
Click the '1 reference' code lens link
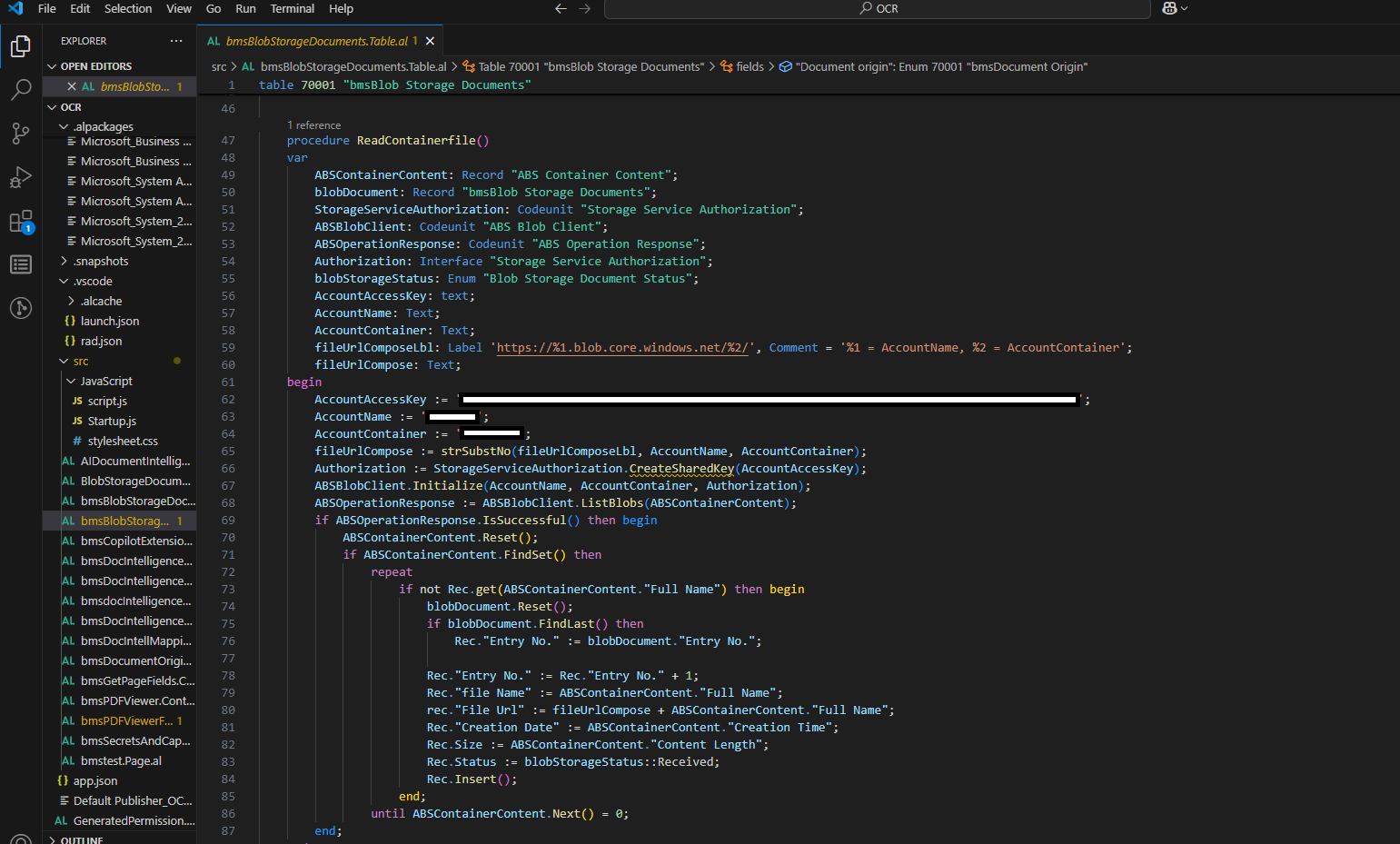click(314, 125)
